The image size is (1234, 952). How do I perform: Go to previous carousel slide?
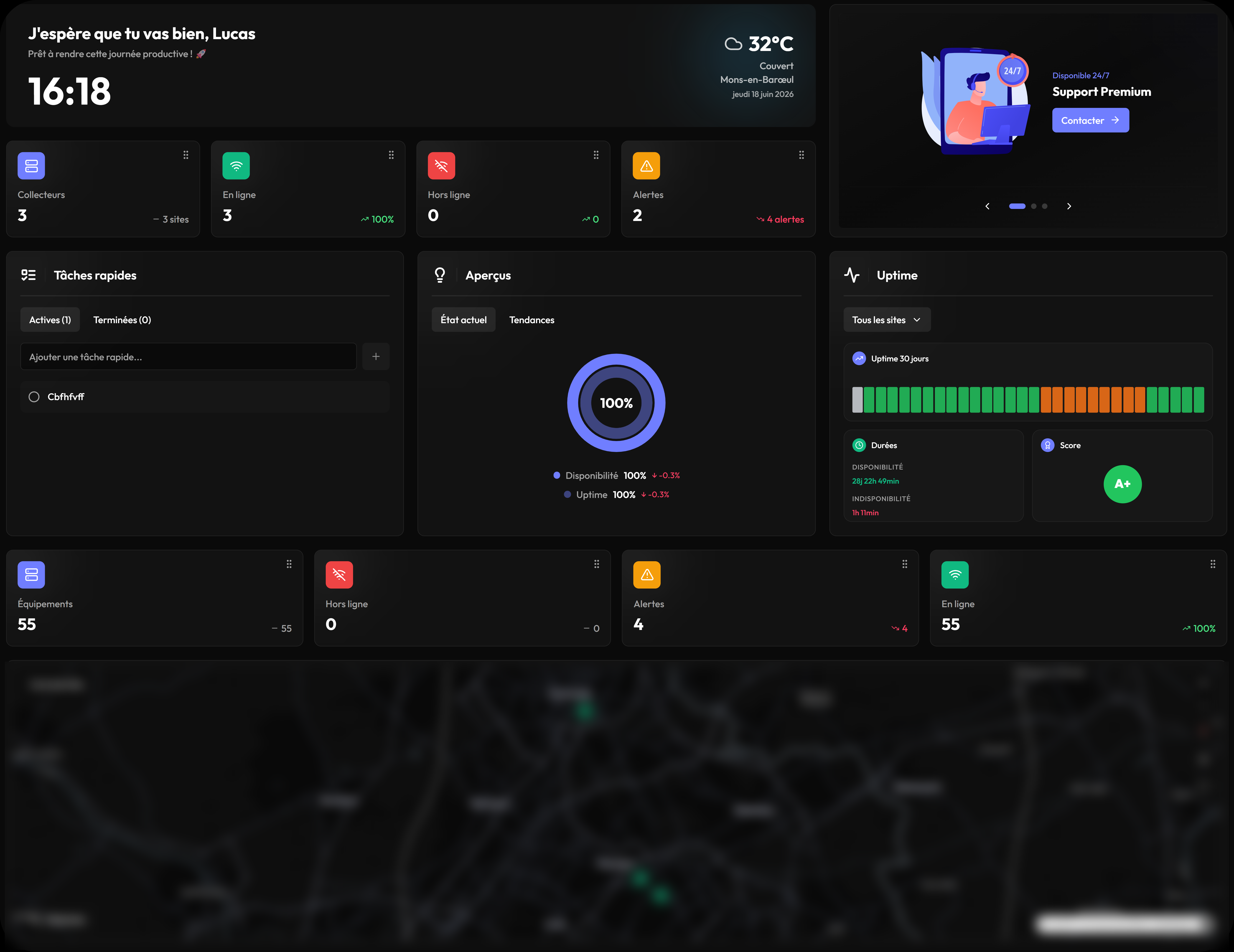point(987,206)
